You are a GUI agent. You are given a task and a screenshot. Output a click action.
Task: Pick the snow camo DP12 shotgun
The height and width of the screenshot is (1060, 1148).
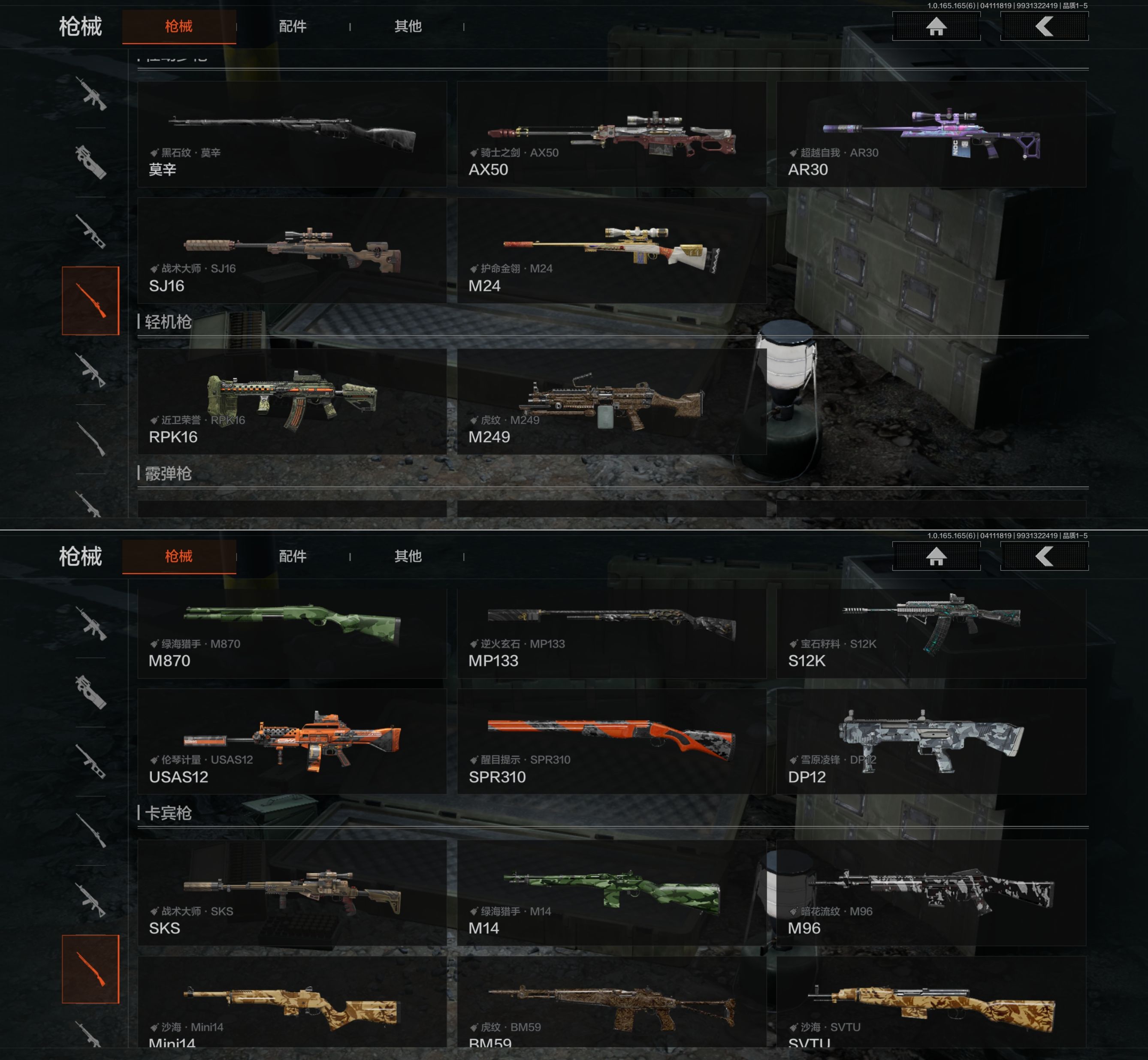point(931,741)
